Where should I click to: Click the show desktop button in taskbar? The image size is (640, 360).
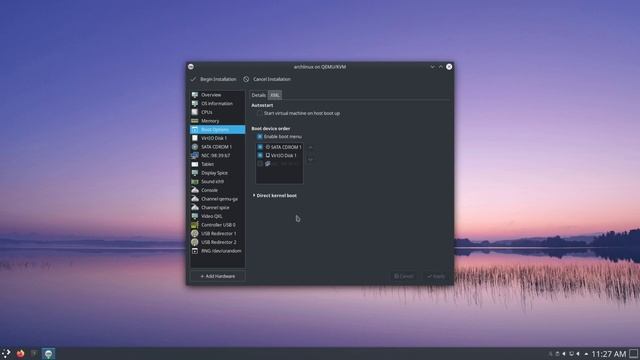(634, 353)
